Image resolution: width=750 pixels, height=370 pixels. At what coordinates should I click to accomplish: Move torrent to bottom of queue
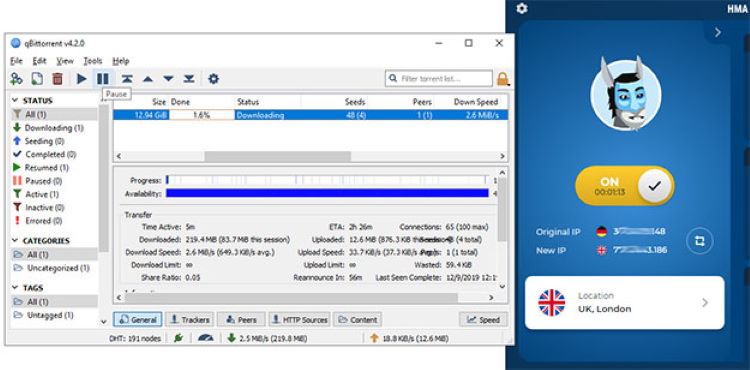click(x=189, y=79)
